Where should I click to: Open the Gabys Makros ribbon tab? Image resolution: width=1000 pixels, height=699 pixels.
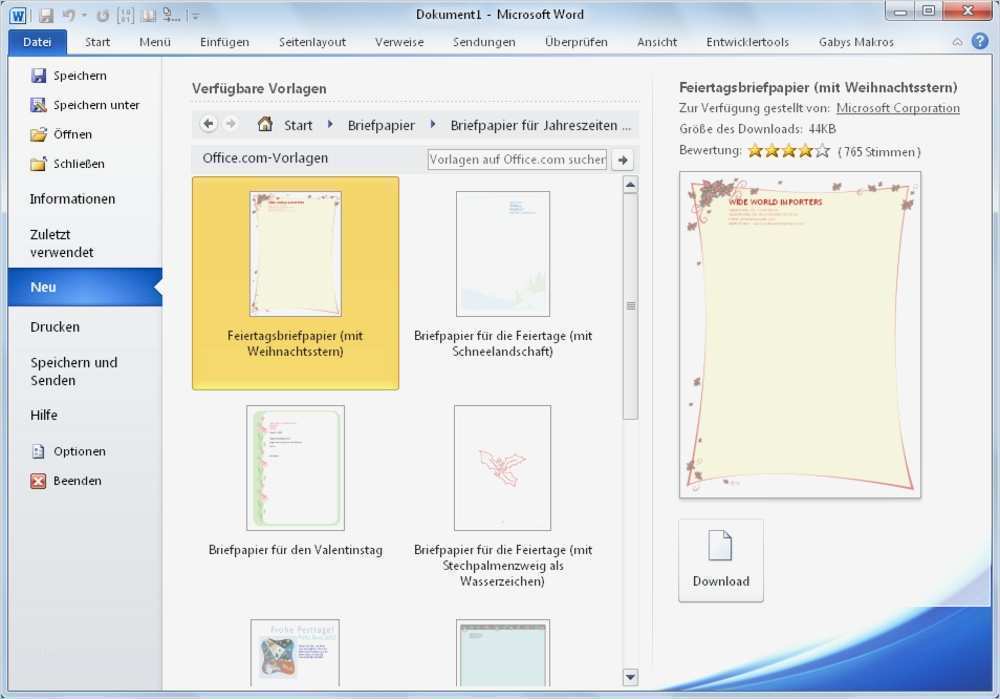tap(855, 42)
